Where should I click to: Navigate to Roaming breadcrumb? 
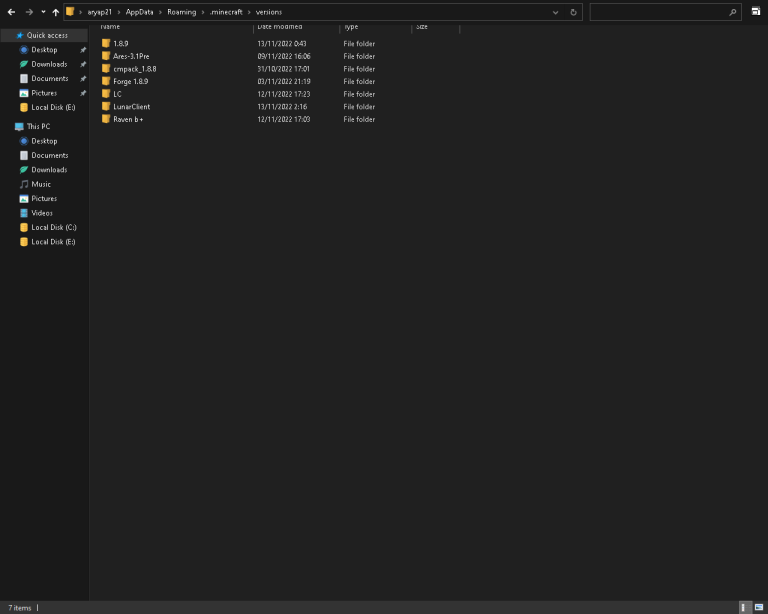[182, 12]
